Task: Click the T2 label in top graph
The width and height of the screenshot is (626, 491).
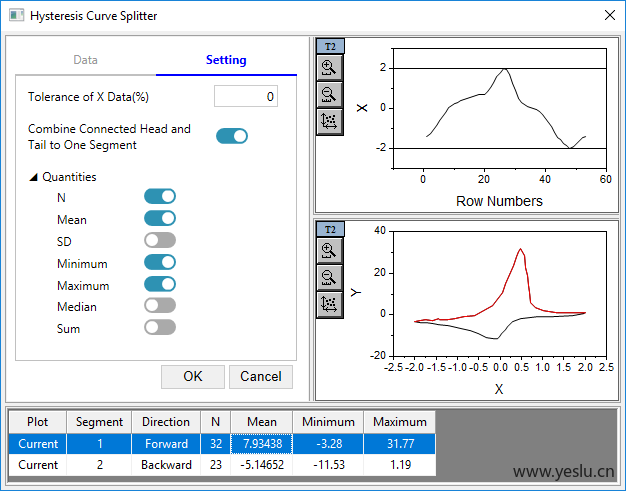Action: click(330, 47)
